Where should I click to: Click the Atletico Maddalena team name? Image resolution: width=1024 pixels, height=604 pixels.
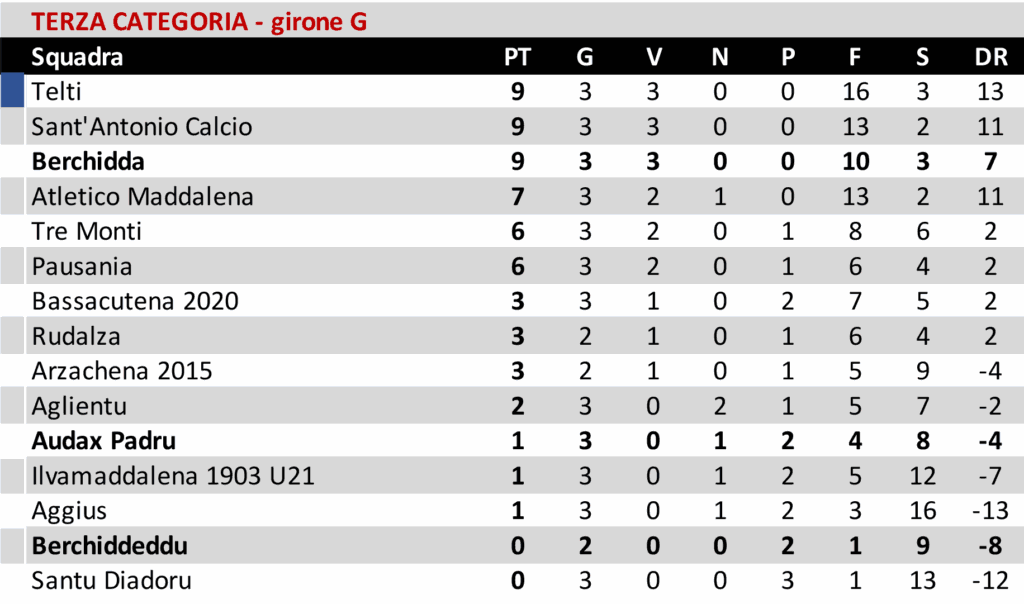142,197
